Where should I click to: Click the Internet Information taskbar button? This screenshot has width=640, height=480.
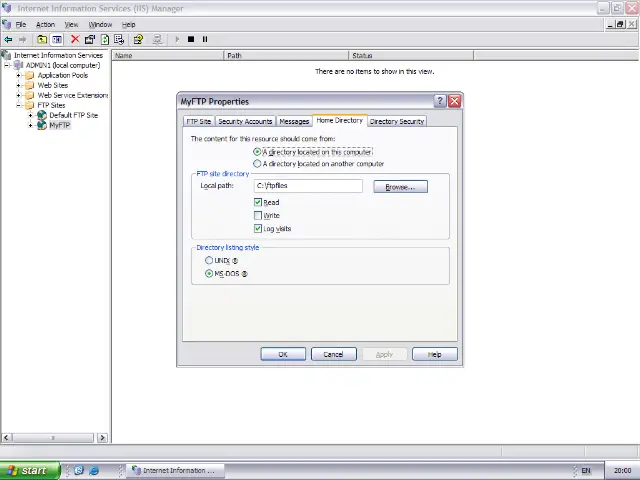pyautogui.click(x=176, y=471)
